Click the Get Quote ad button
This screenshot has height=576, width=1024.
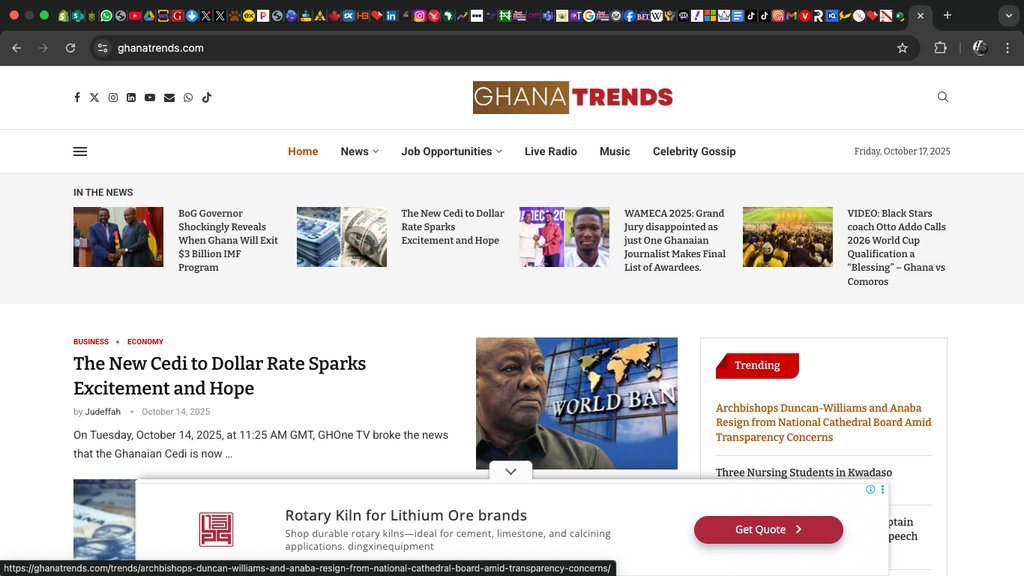pos(768,530)
